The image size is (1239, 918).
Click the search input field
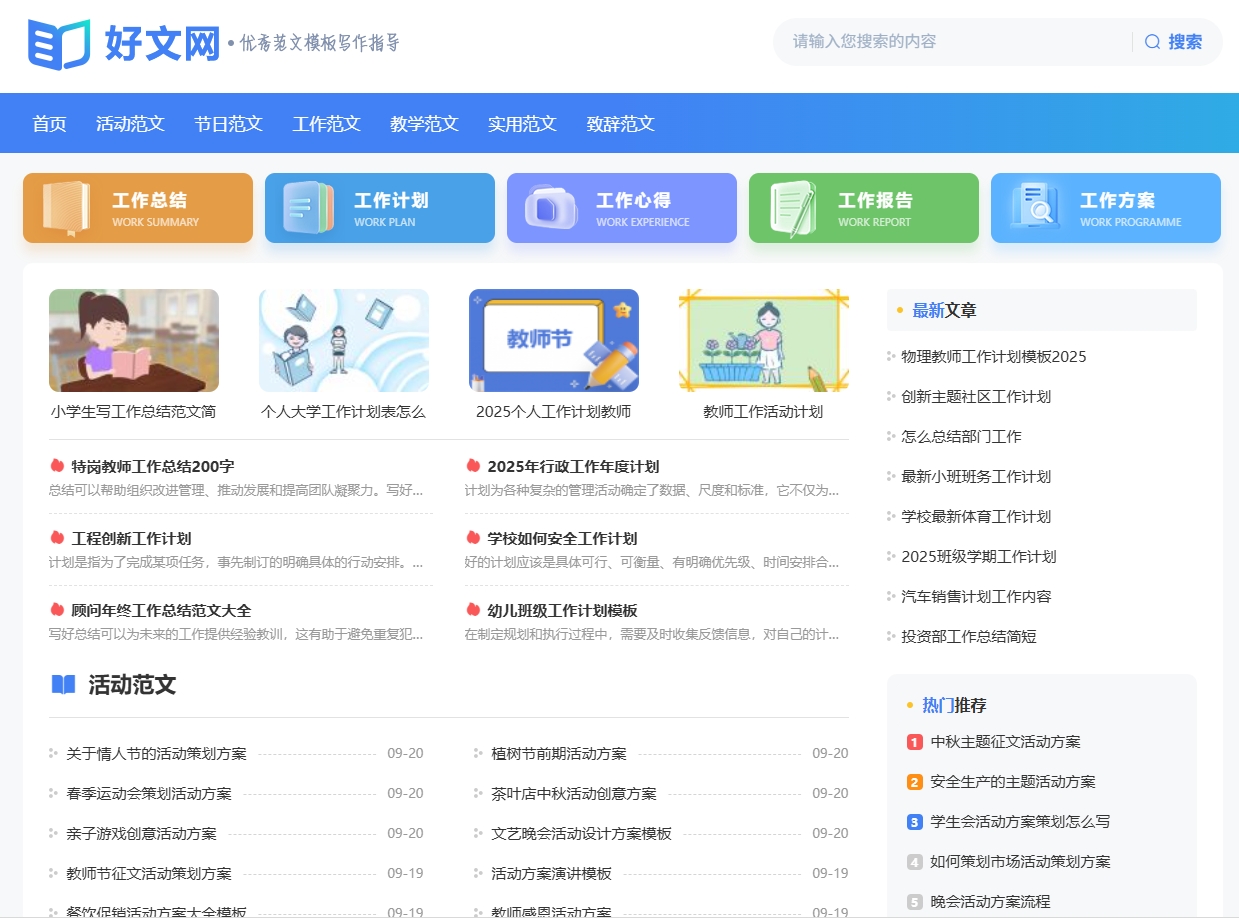[x=950, y=42]
